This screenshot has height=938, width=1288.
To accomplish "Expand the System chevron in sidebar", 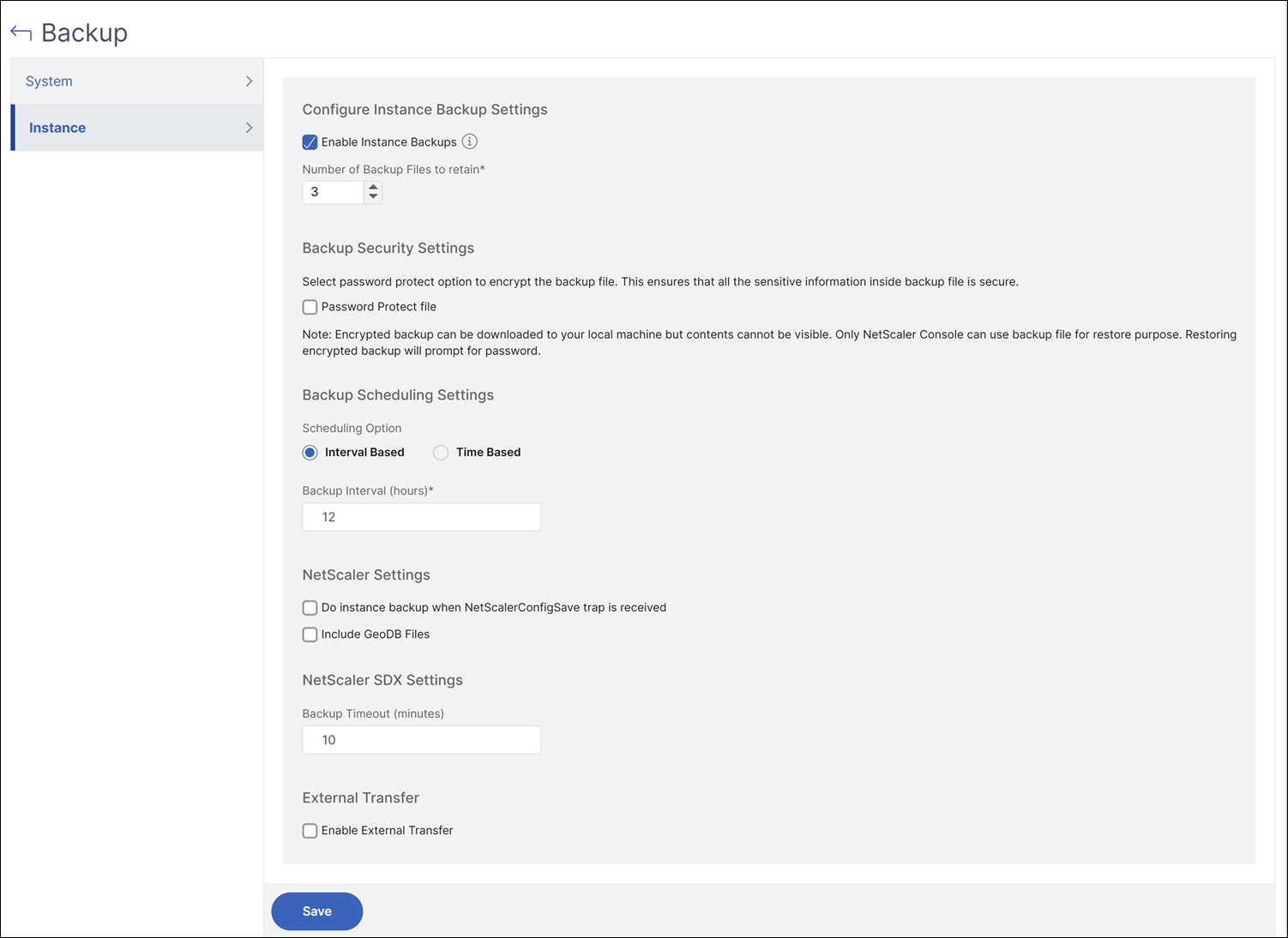I will (249, 81).
